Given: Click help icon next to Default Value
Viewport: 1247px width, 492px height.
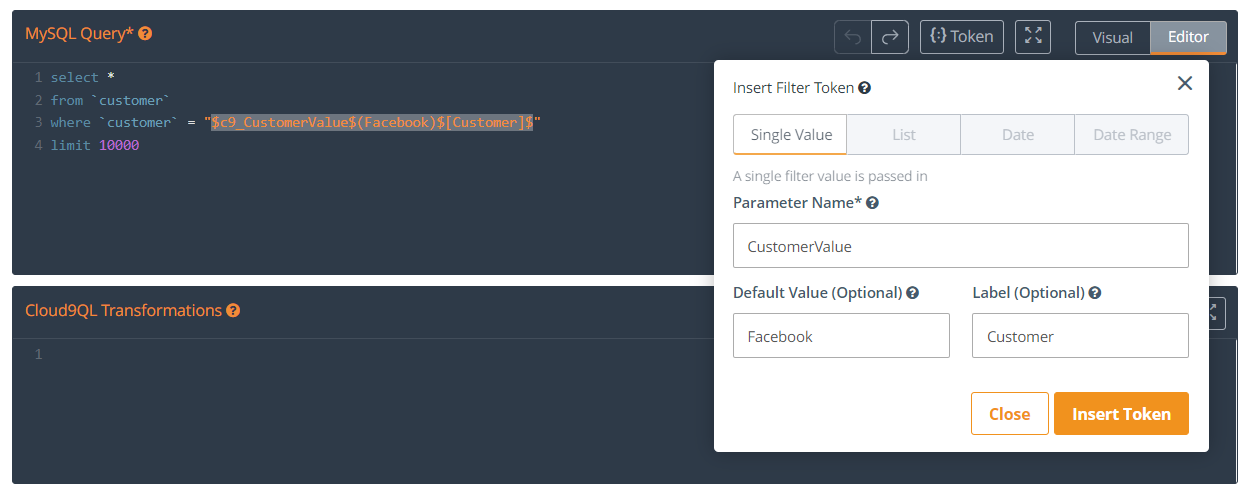Looking at the screenshot, I should pos(913,293).
